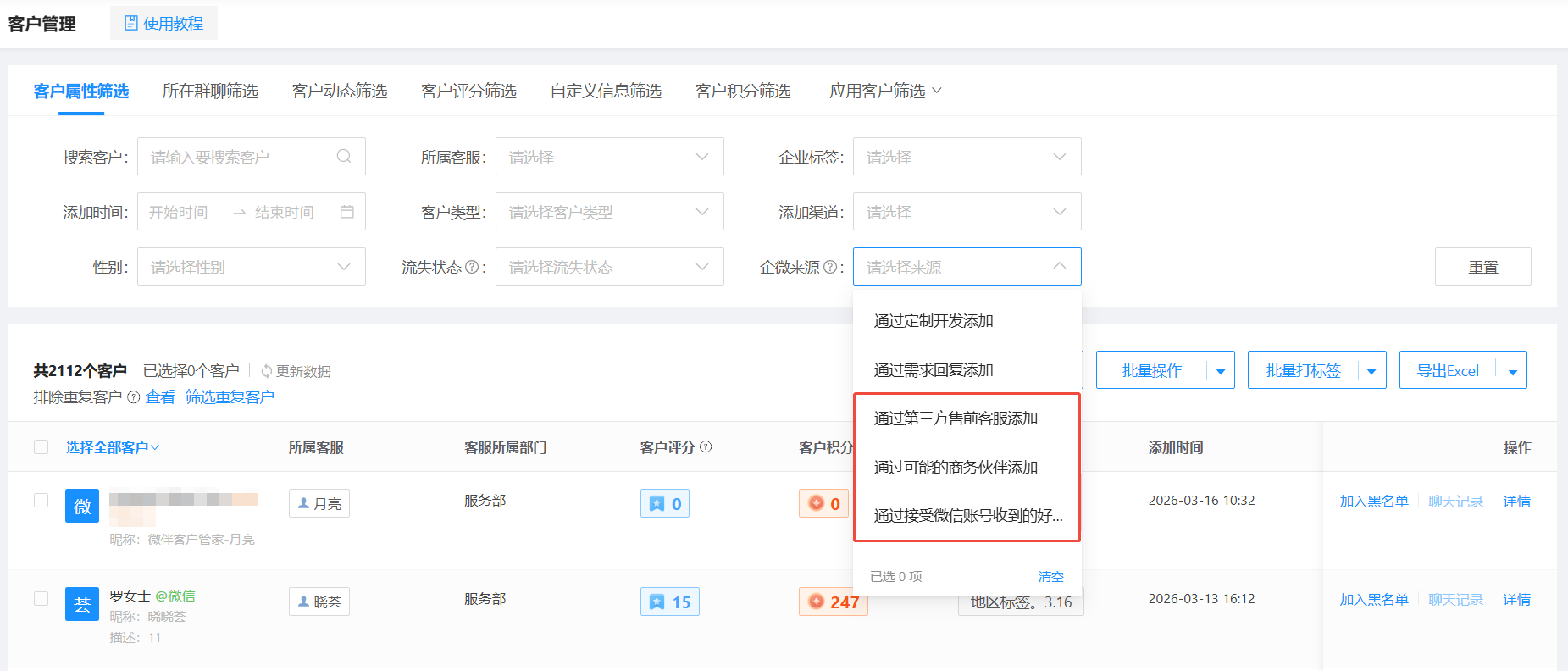Screen dimensions: 1568x671
Task: Switch to the 所在群聊筛选 tab
Action: click(210, 91)
